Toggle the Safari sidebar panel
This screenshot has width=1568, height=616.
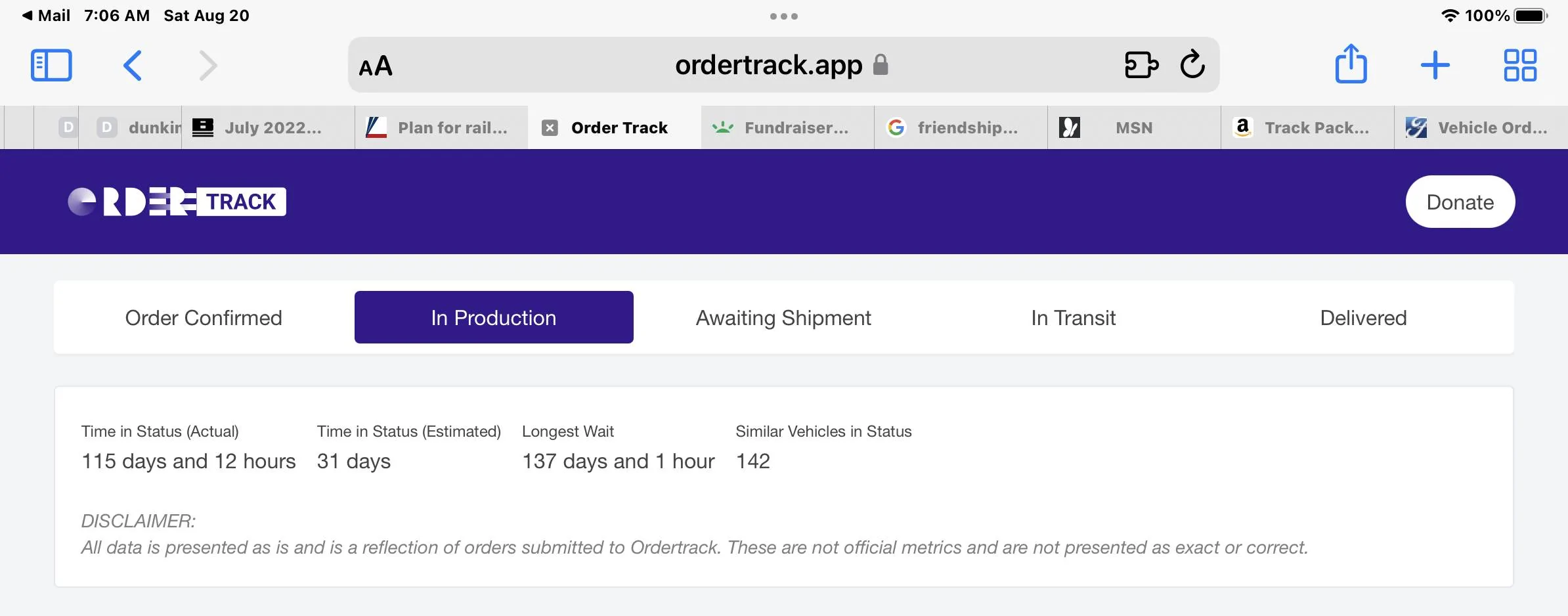[x=51, y=66]
